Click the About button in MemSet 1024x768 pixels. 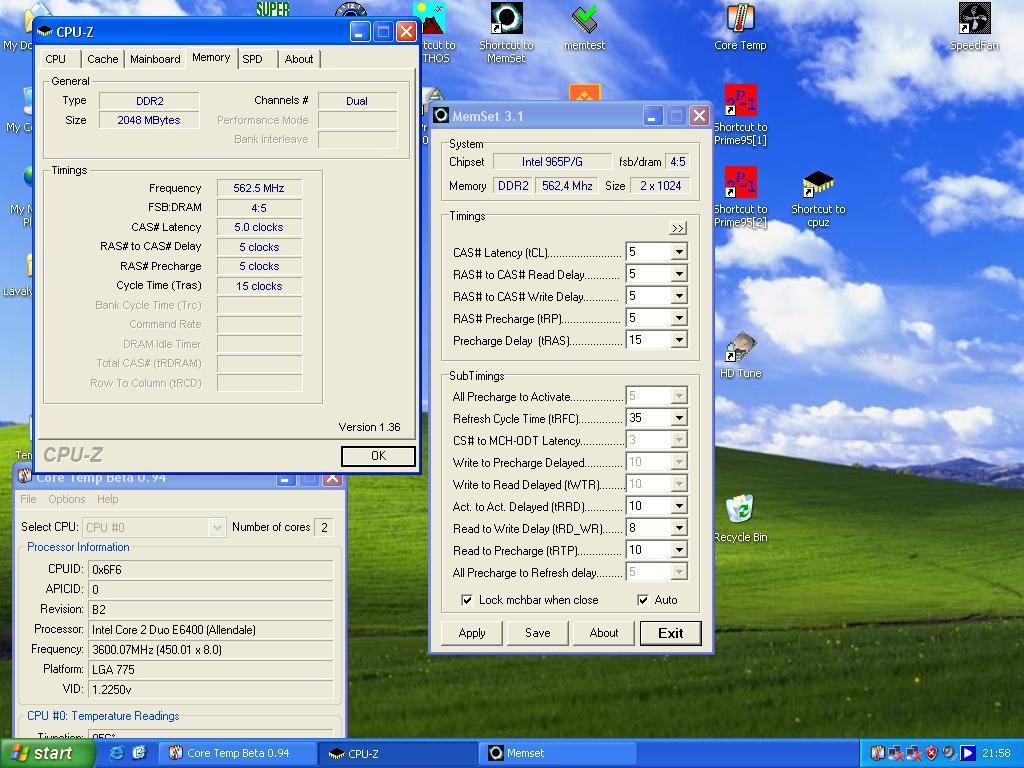tap(603, 633)
